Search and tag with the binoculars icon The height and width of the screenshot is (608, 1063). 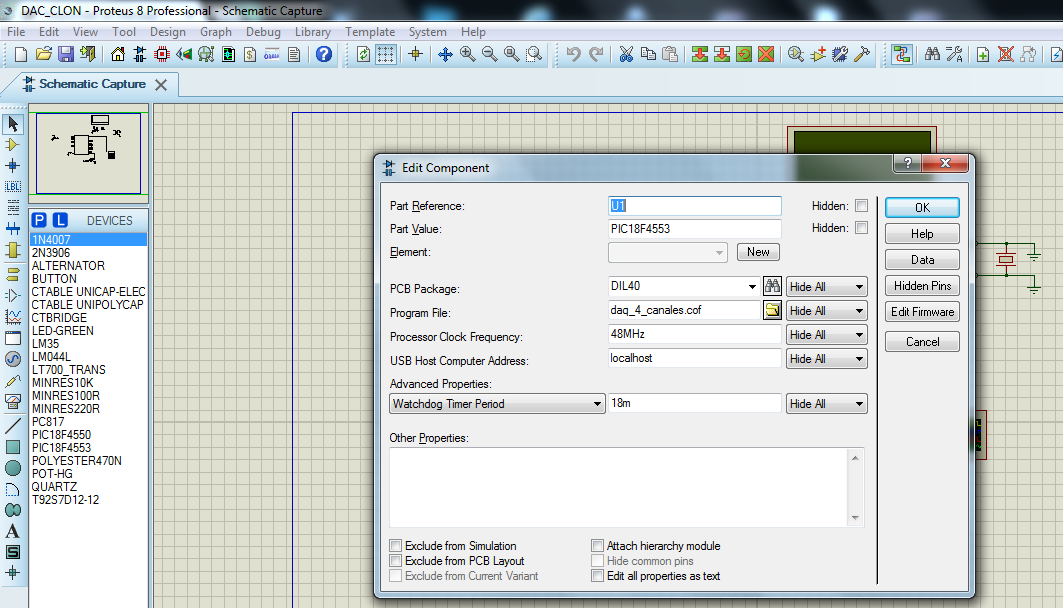point(932,54)
